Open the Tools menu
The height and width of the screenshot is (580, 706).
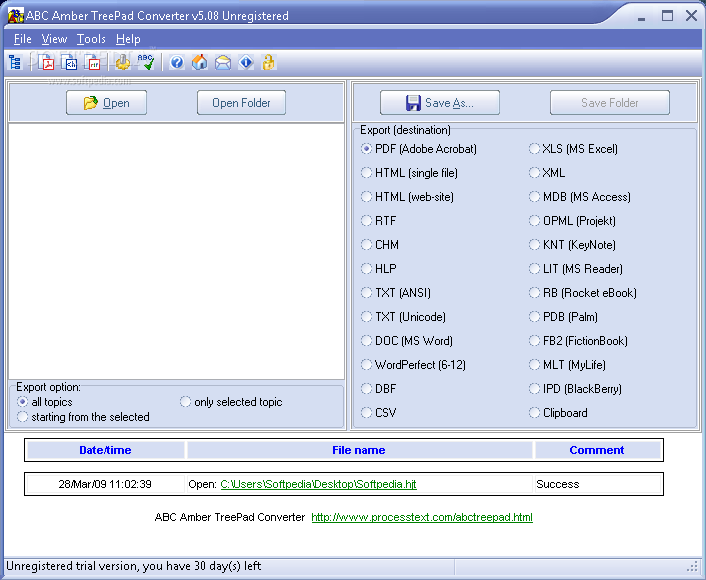point(91,39)
